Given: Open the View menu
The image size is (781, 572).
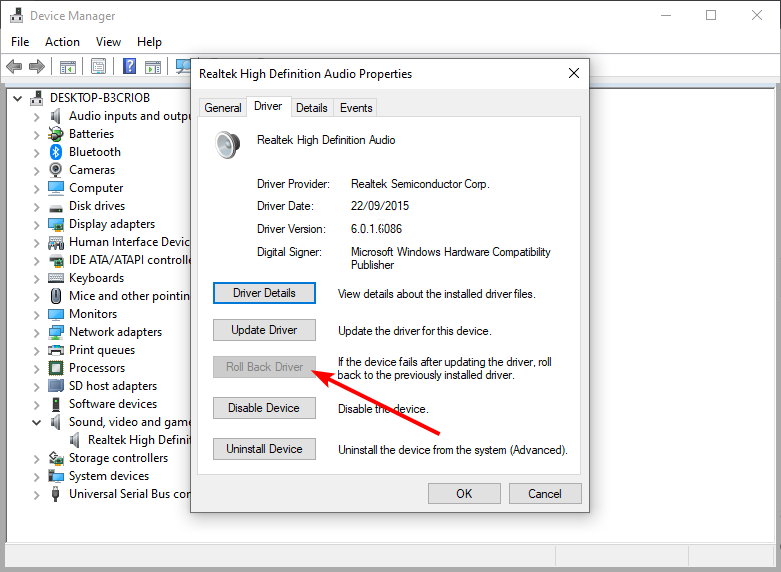Looking at the screenshot, I should [x=108, y=42].
